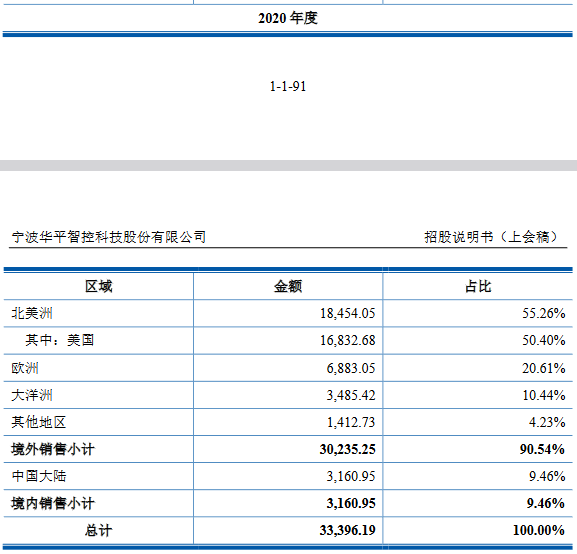Click the 其中：美国 row label
Screen dimensions: 577x554
tap(59, 340)
